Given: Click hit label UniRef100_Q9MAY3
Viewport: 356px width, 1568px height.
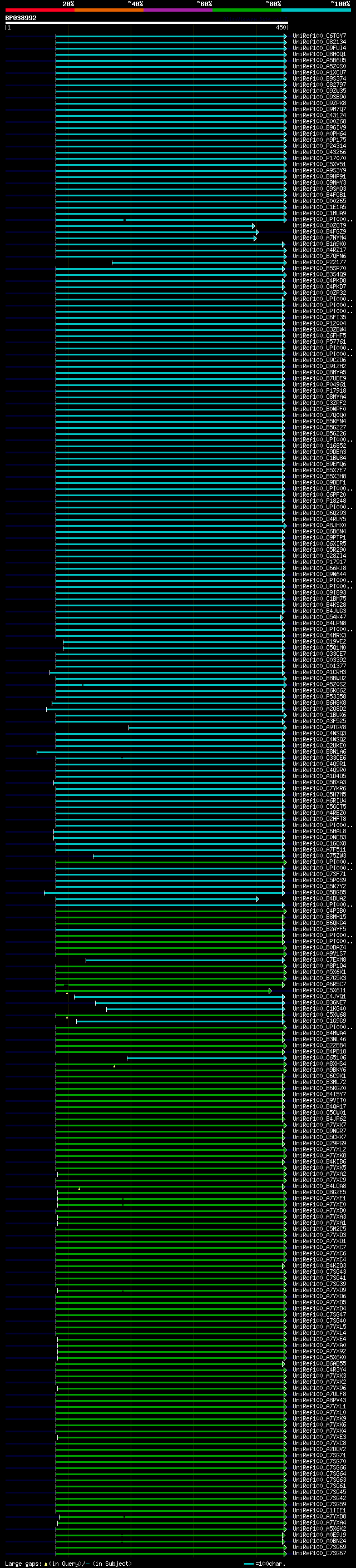Looking at the screenshot, I should click(x=319, y=182).
